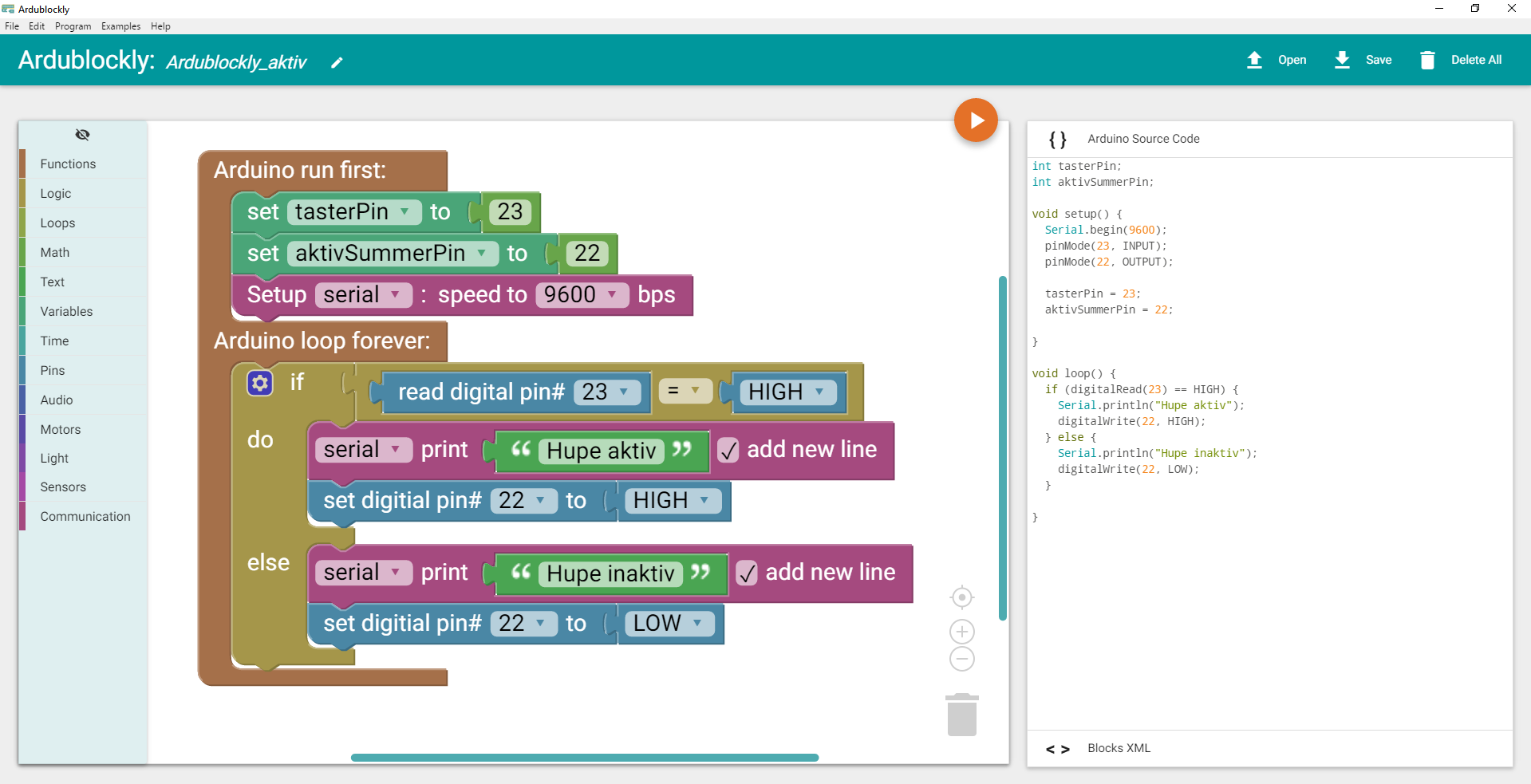Zoom out with the minus icon
The image size is (1531, 784).
pyautogui.click(x=962, y=660)
